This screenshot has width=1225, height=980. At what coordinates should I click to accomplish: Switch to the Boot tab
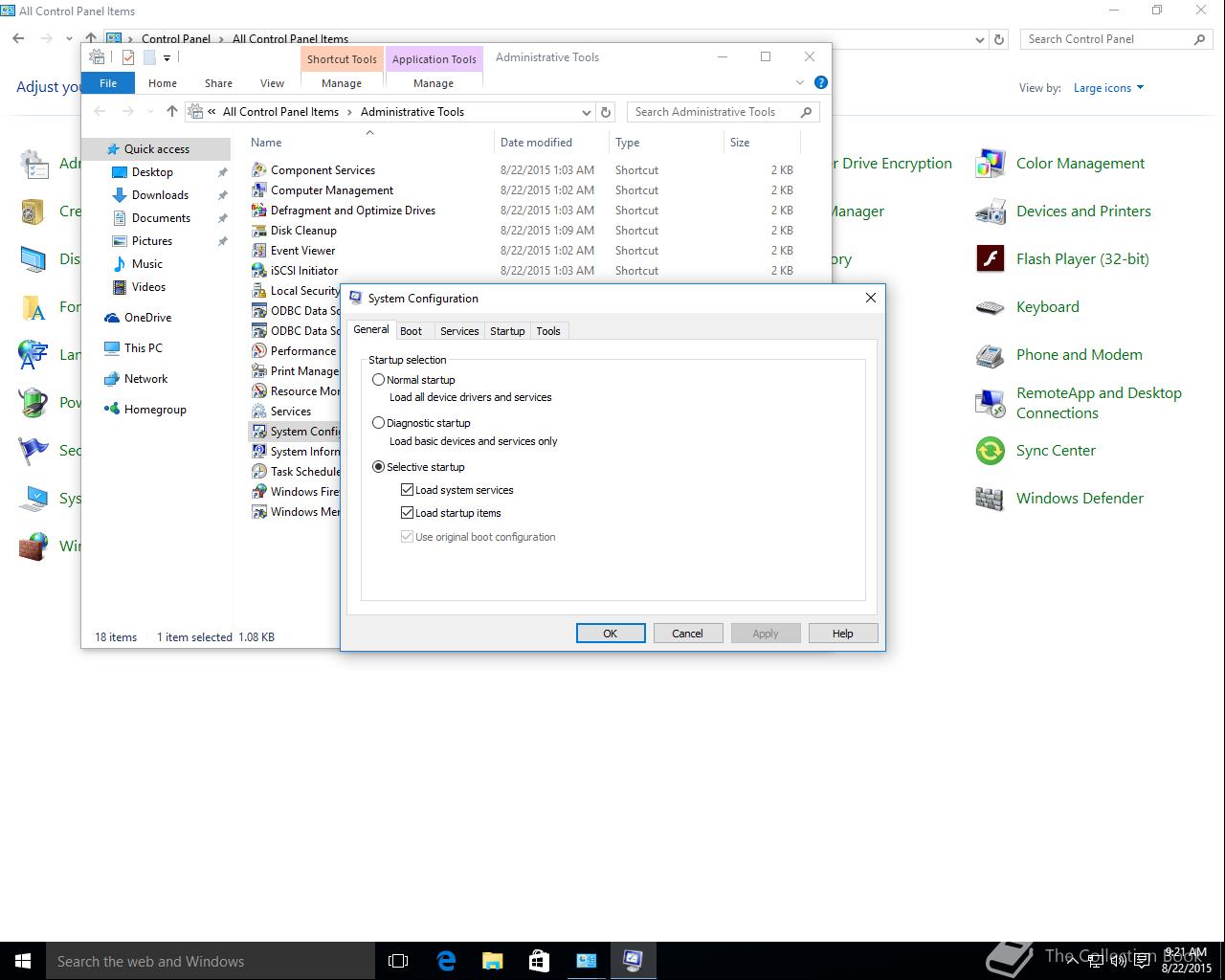[x=411, y=331]
